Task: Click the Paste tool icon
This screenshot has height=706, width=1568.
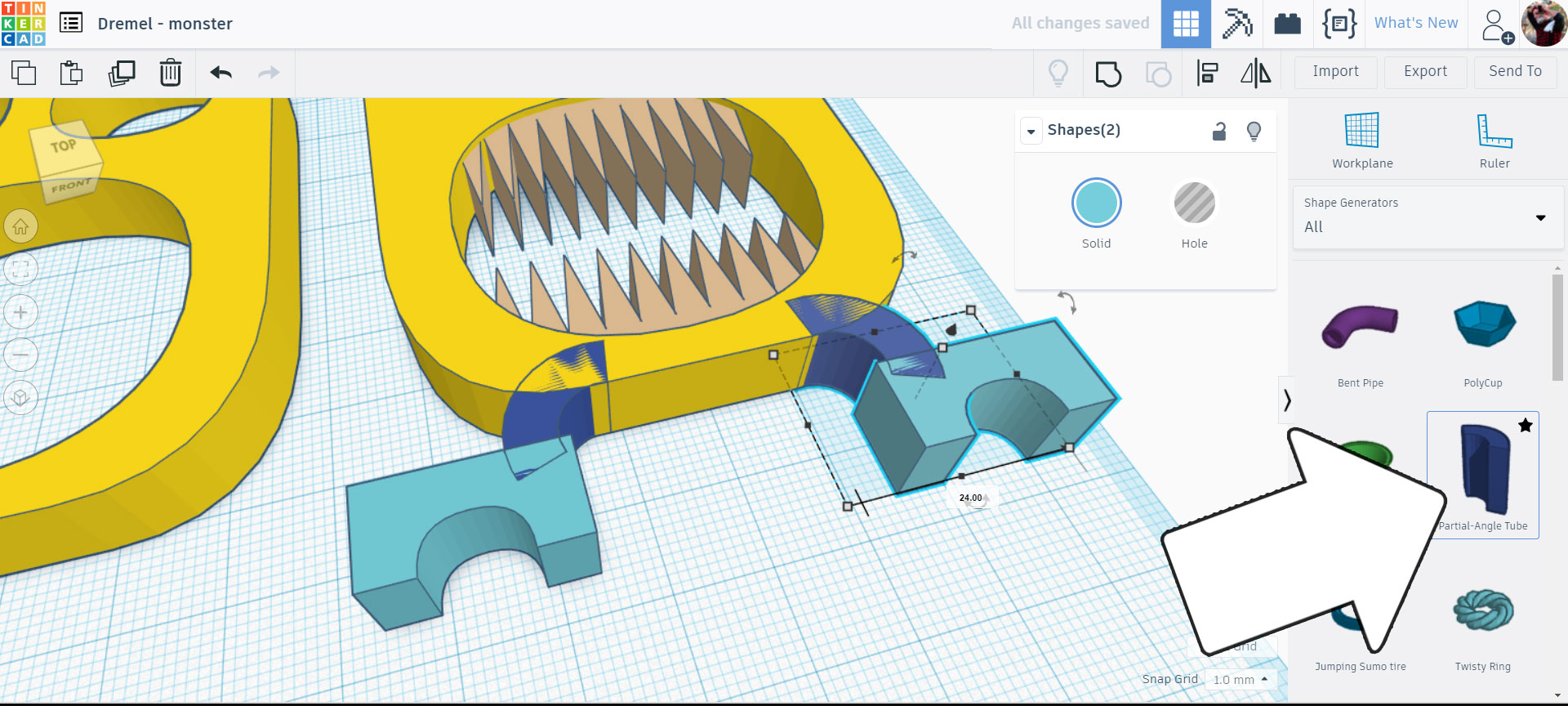Action: click(x=72, y=73)
